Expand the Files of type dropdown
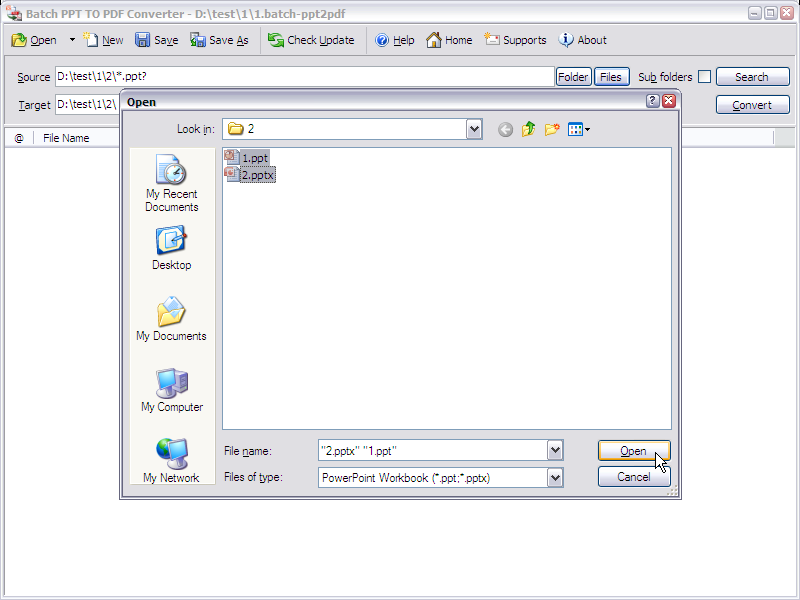 [x=555, y=478]
